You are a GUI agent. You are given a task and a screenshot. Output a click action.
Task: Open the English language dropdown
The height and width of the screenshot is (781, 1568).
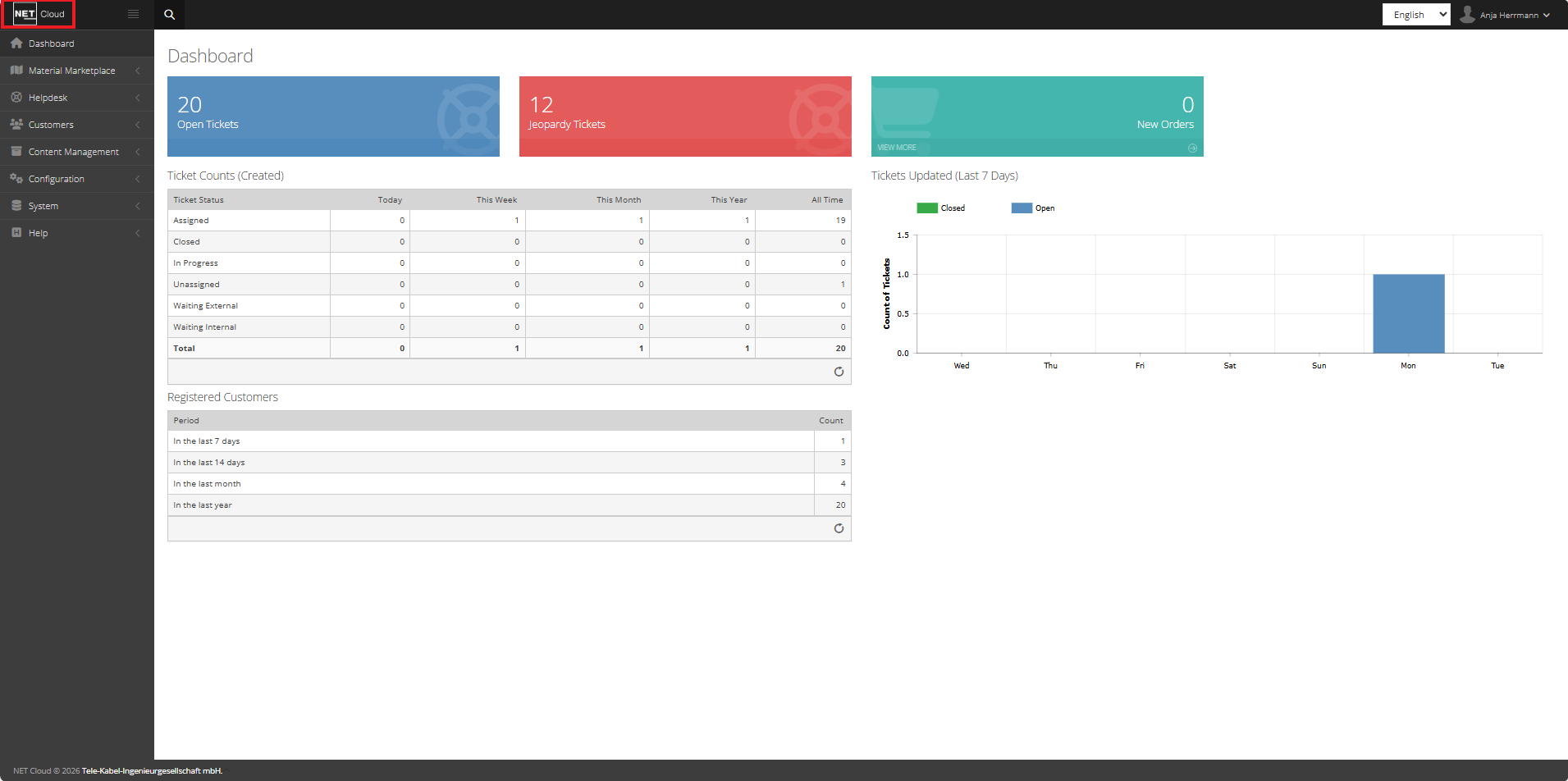1415,15
